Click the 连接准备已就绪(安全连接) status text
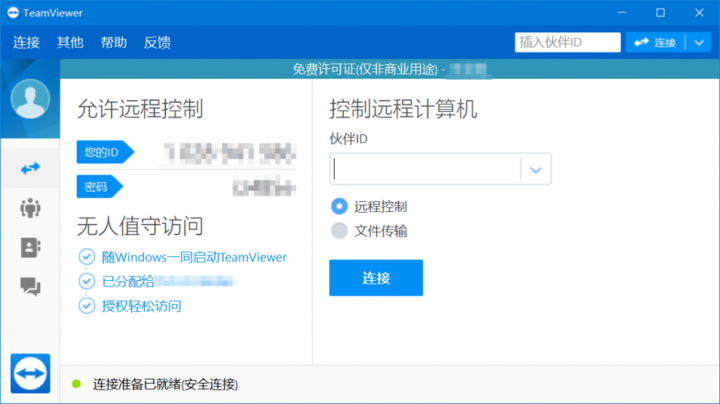The height and width of the screenshot is (404, 720). [165, 384]
